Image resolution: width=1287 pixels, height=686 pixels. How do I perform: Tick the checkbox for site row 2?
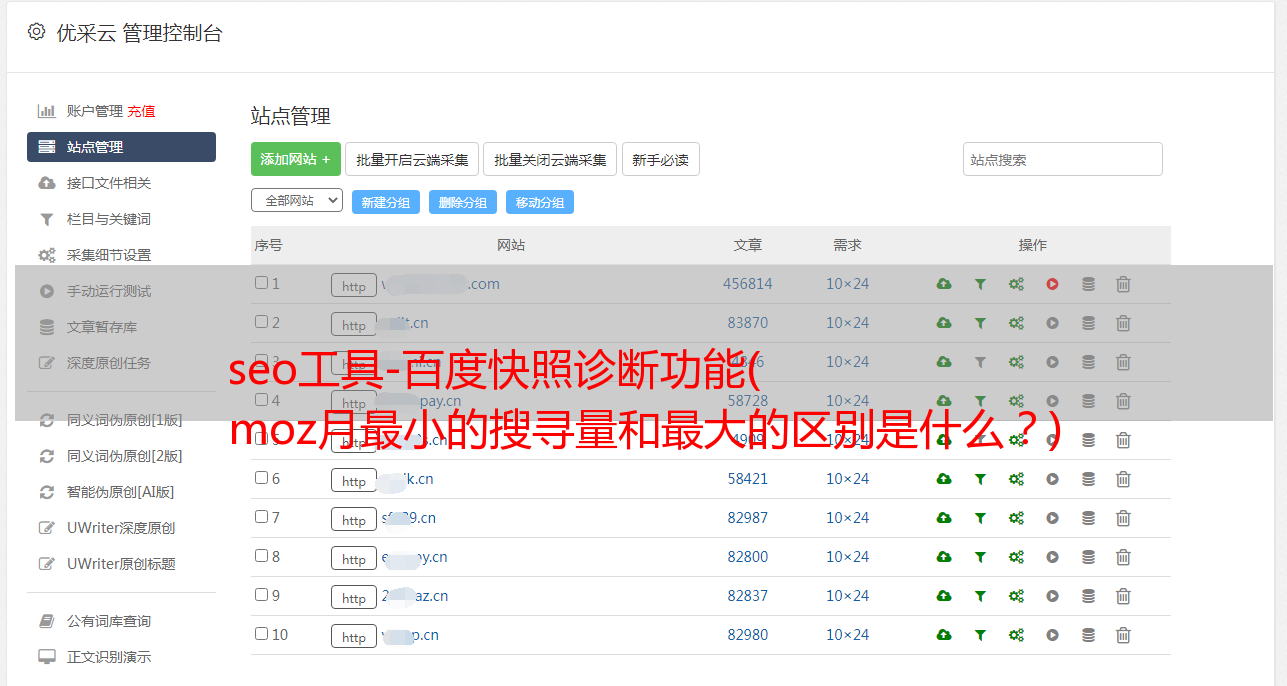click(x=261, y=322)
